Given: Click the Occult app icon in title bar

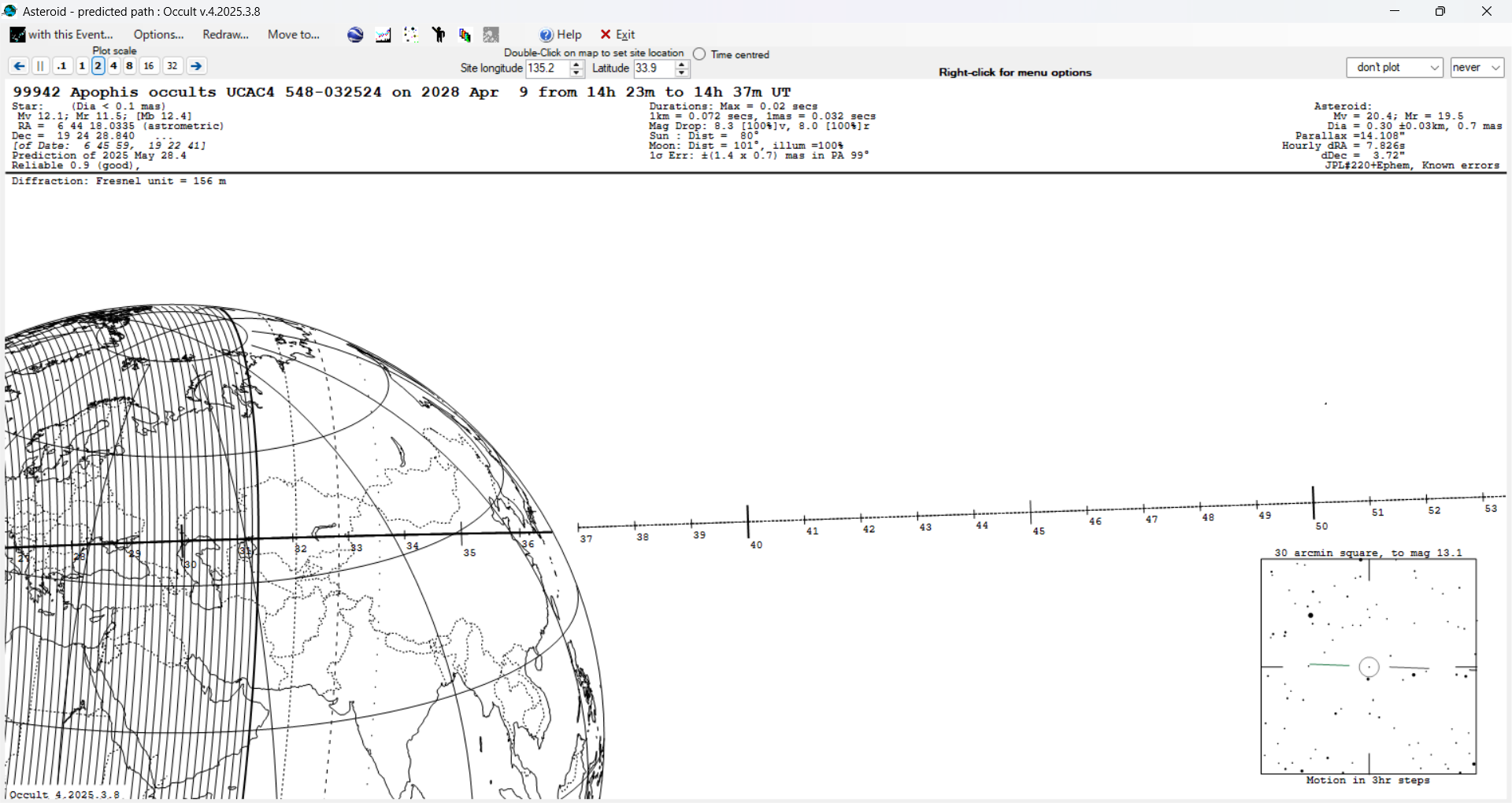Looking at the screenshot, I should click(x=10, y=11).
